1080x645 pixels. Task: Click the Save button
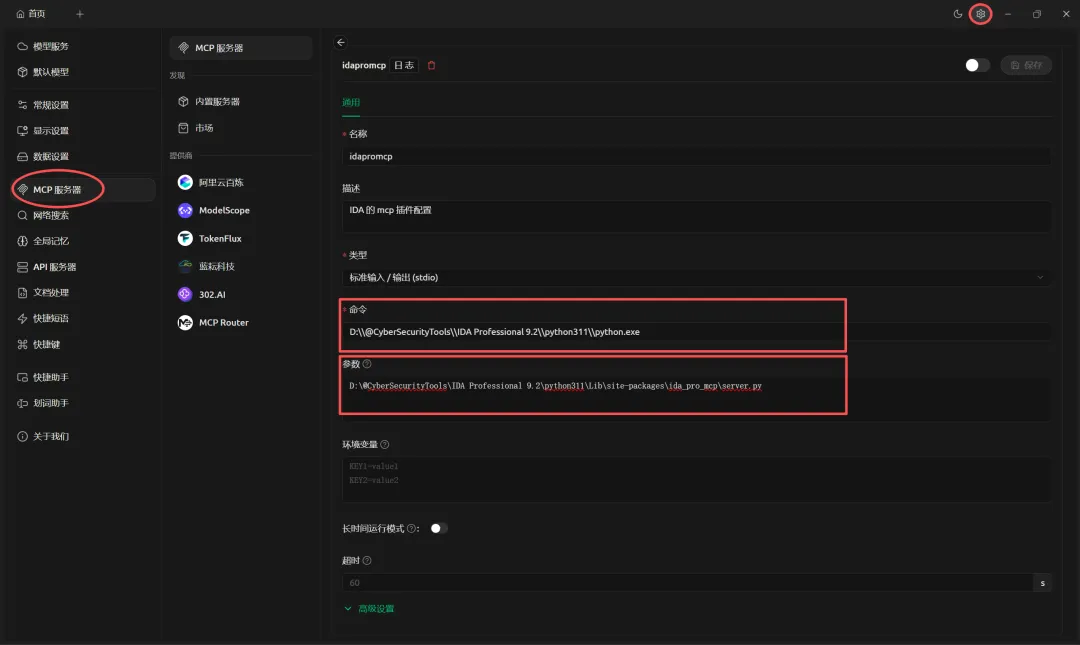(1026, 65)
